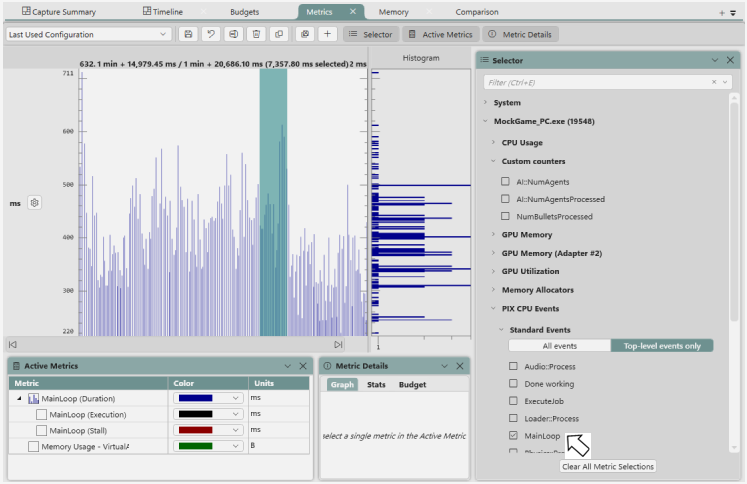Uncheck the MainLoop event checkbox
Viewport: 747px width, 484px height.
tap(513, 435)
